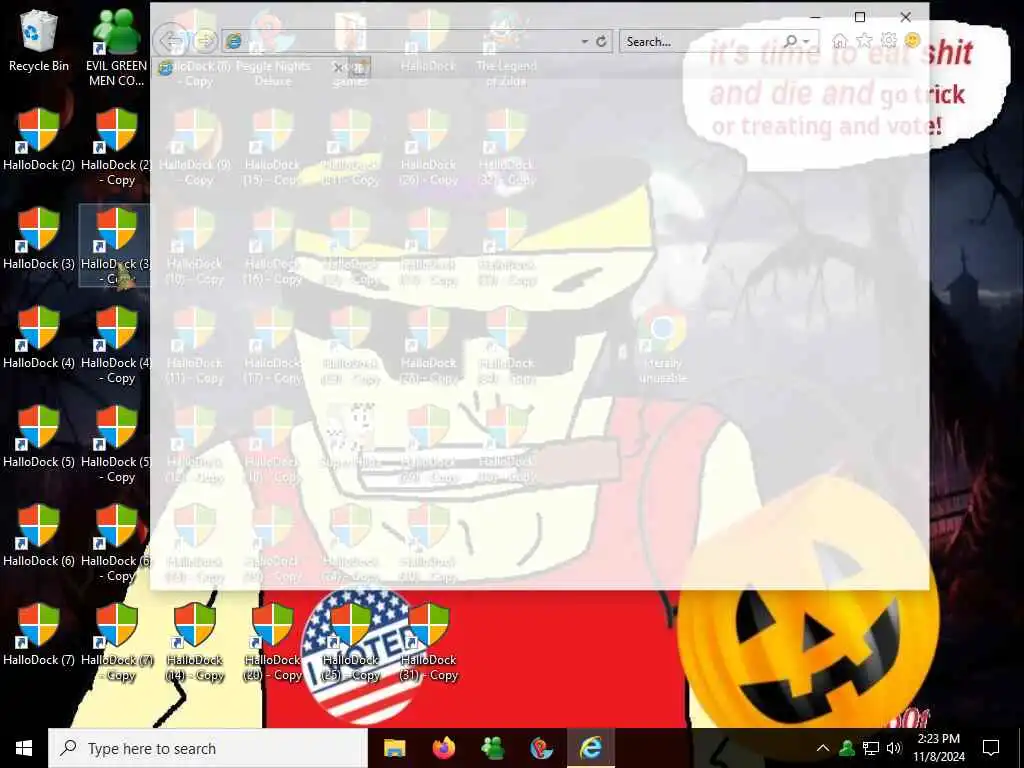1024x768 pixels.
Task: Open File Explorer from the taskbar
Action: [394, 748]
